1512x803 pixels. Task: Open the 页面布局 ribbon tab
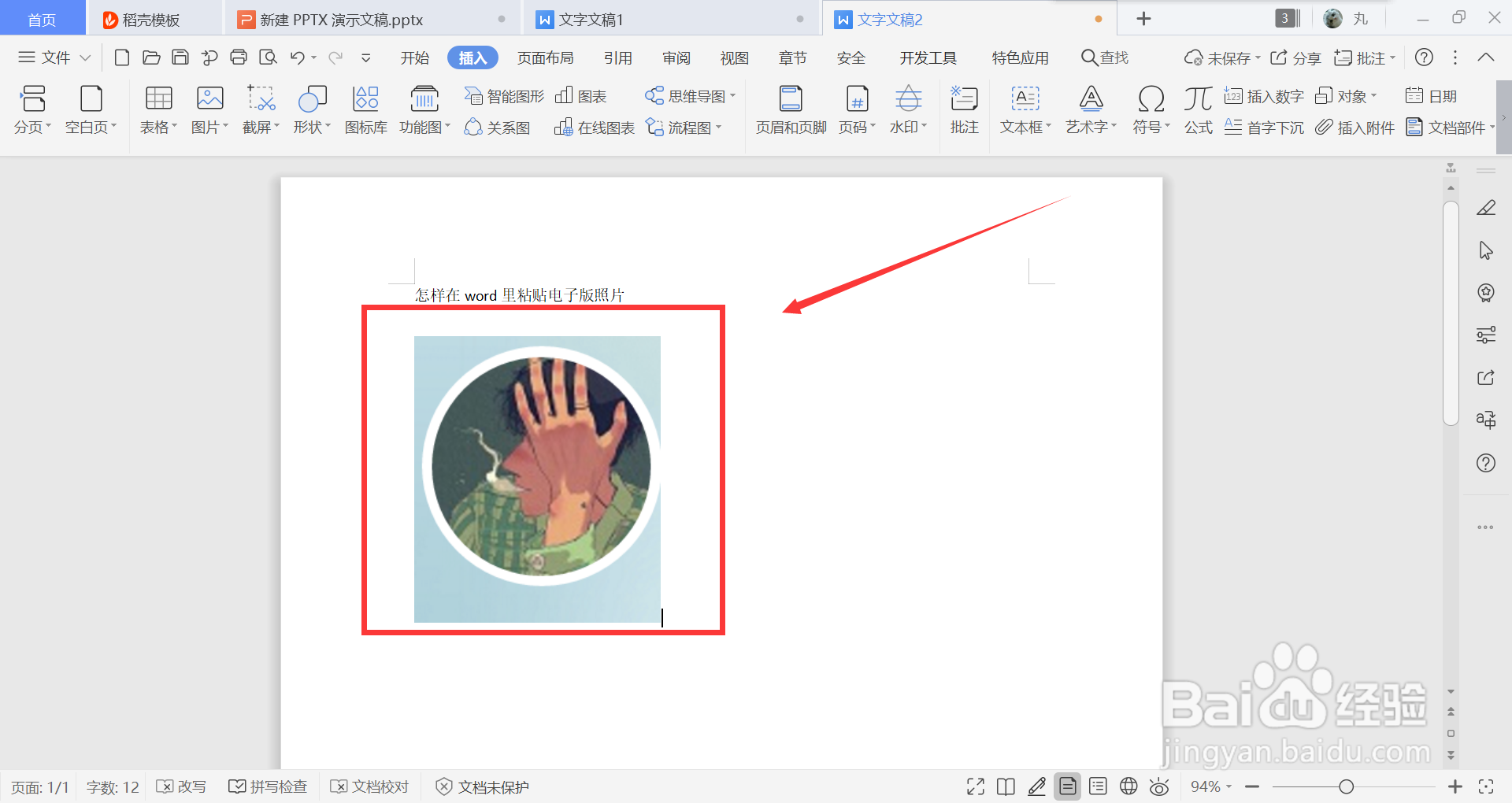(x=546, y=57)
